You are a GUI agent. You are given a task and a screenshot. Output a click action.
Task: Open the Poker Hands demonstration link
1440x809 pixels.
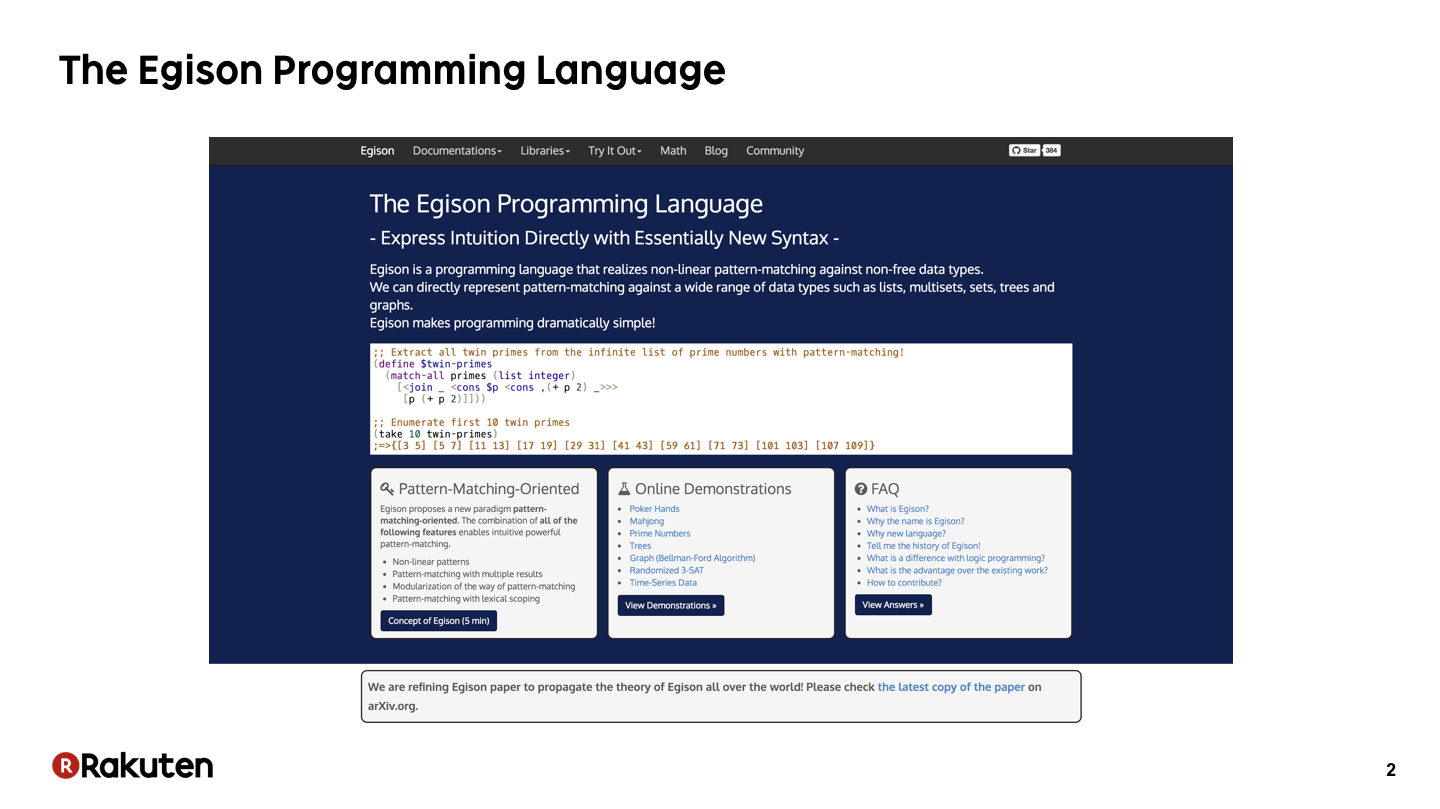(654, 509)
